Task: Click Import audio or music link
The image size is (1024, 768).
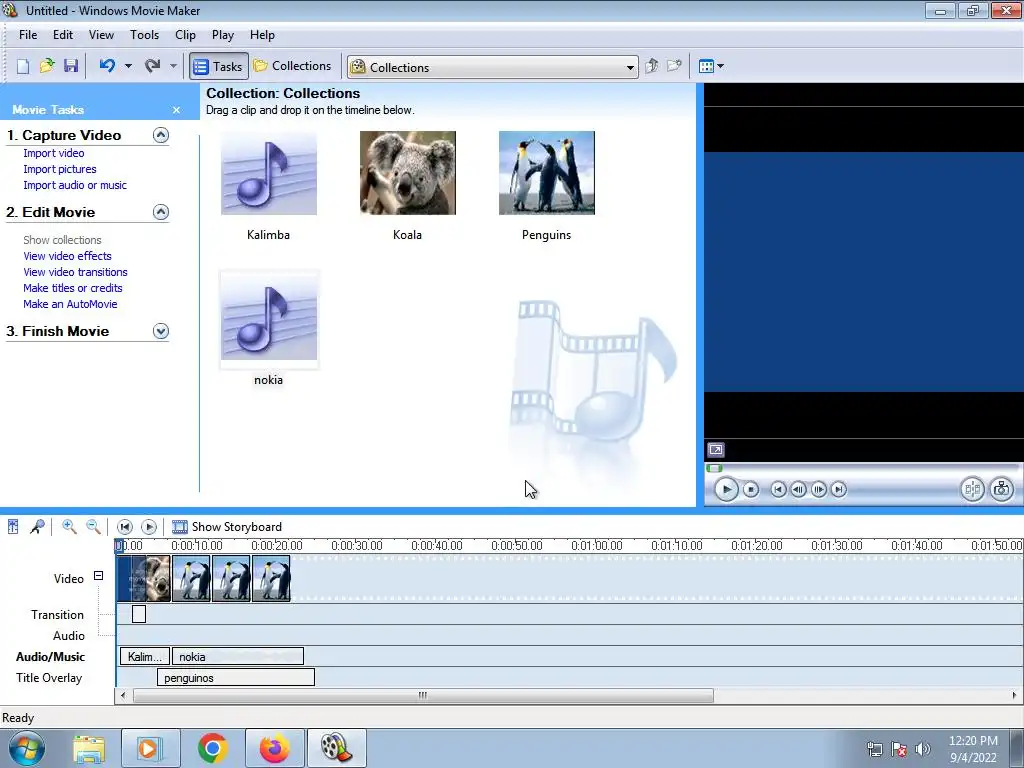Action: [x=75, y=185]
